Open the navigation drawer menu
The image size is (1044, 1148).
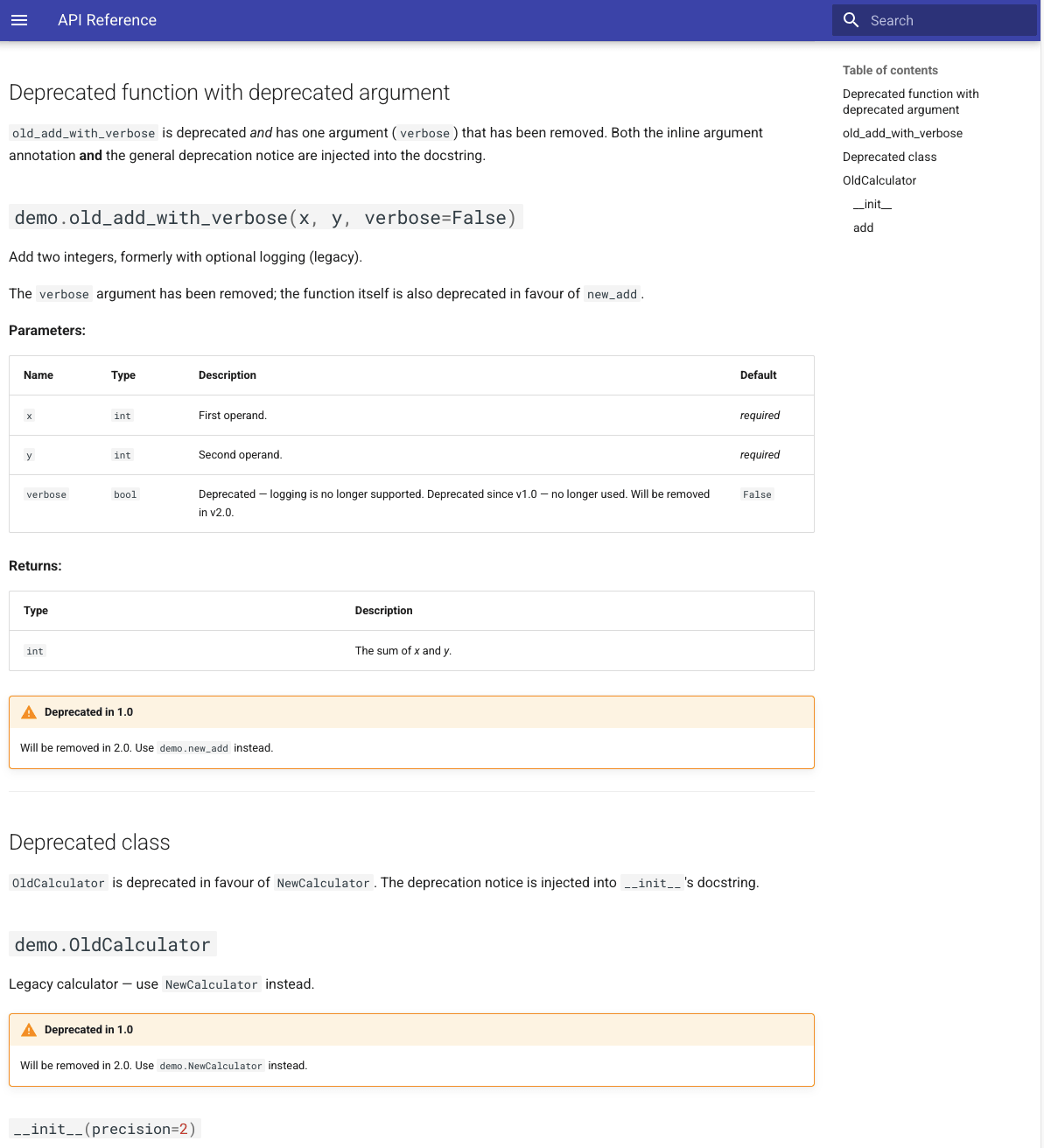click(x=19, y=20)
